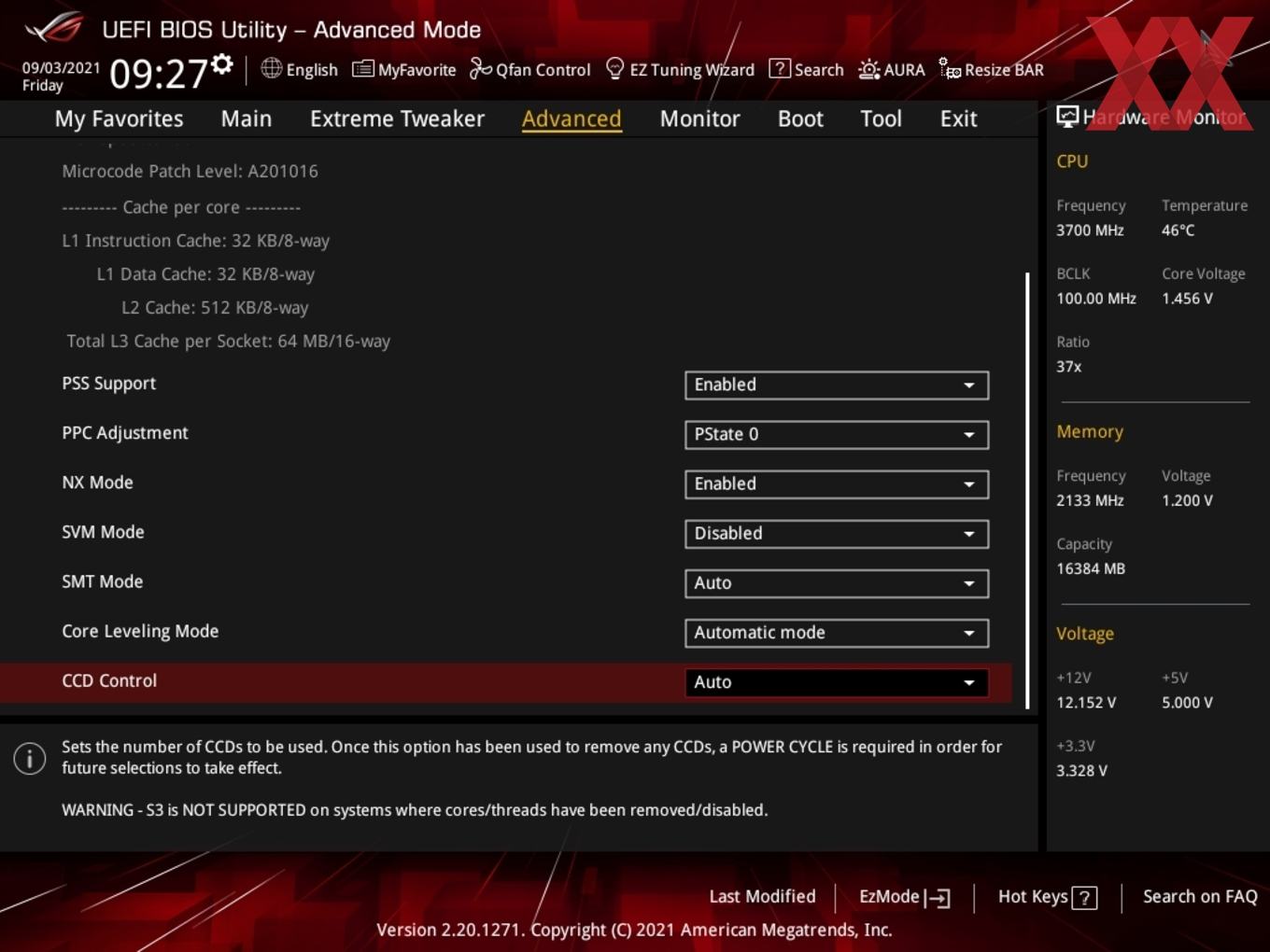Viewport: 1270px width, 952px height.
Task: Click EzMode label text
Action: (889, 896)
